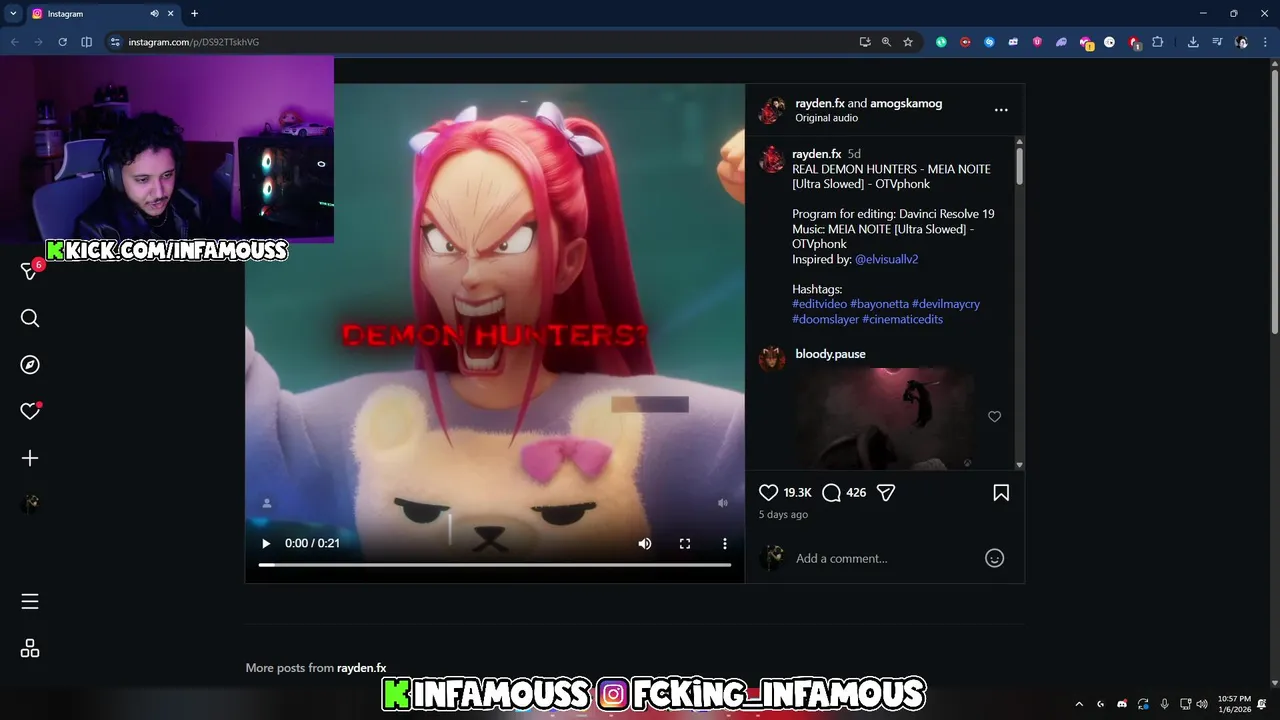Open the #editvideo hashtag

pos(819,304)
